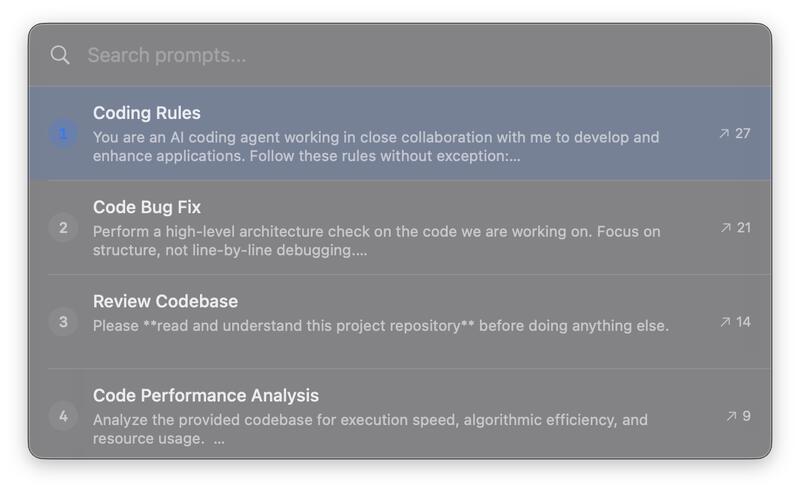Screen dimensions: 800x492
Task: Click the number 4 badge
Action: [x=63, y=416]
